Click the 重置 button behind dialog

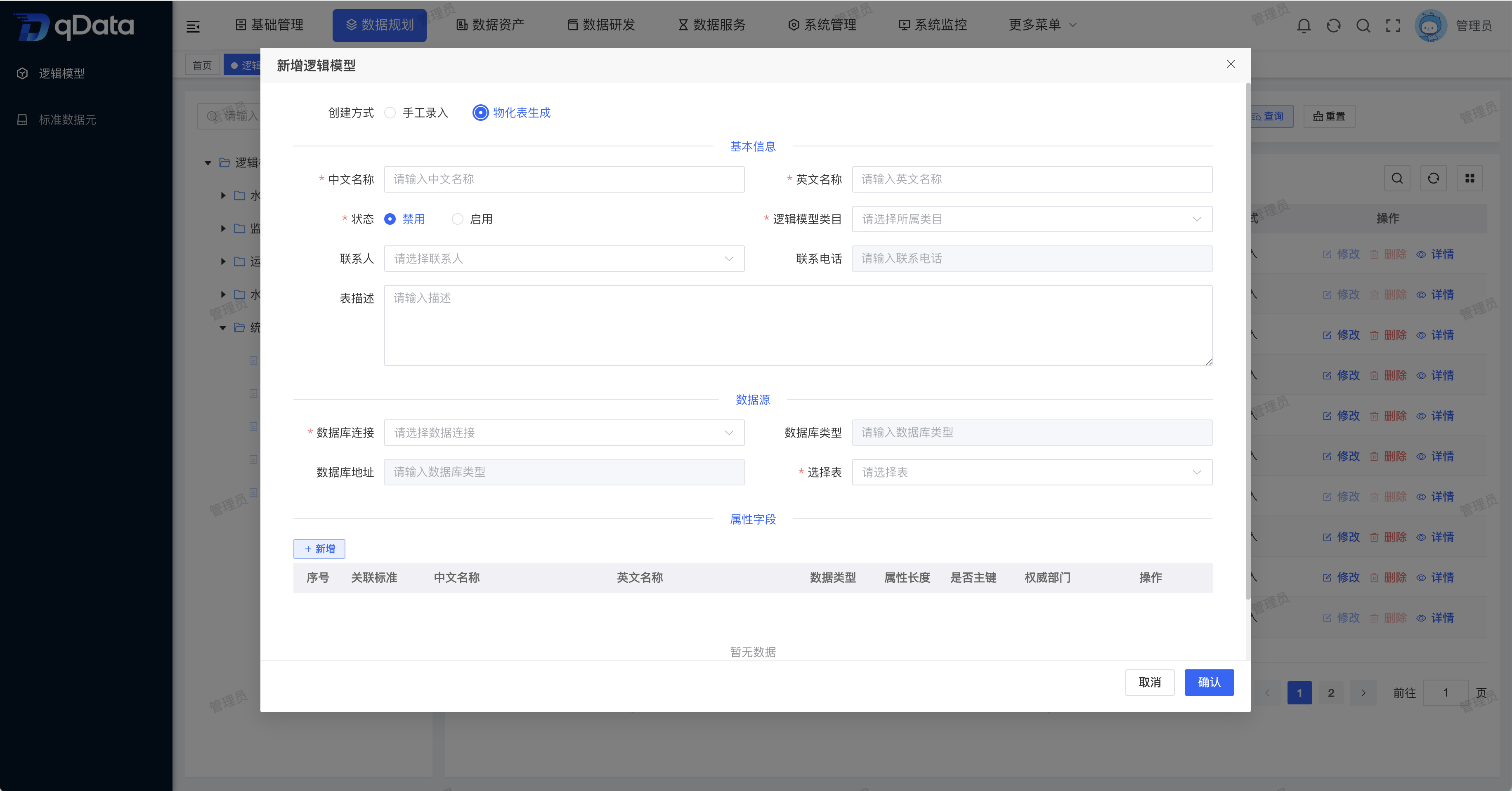click(1330, 116)
